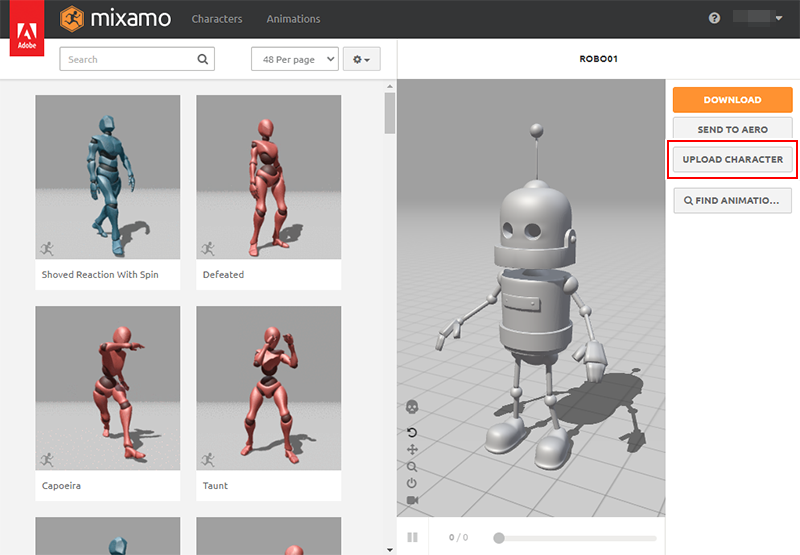Switch to the Animations tab

[293, 19]
